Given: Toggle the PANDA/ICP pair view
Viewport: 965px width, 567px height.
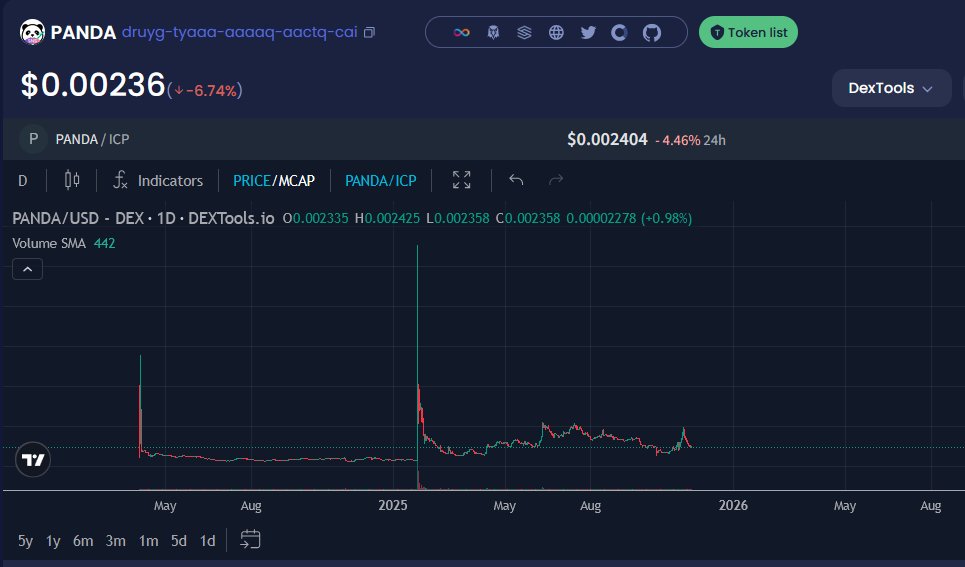Looking at the screenshot, I should [x=380, y=180].
